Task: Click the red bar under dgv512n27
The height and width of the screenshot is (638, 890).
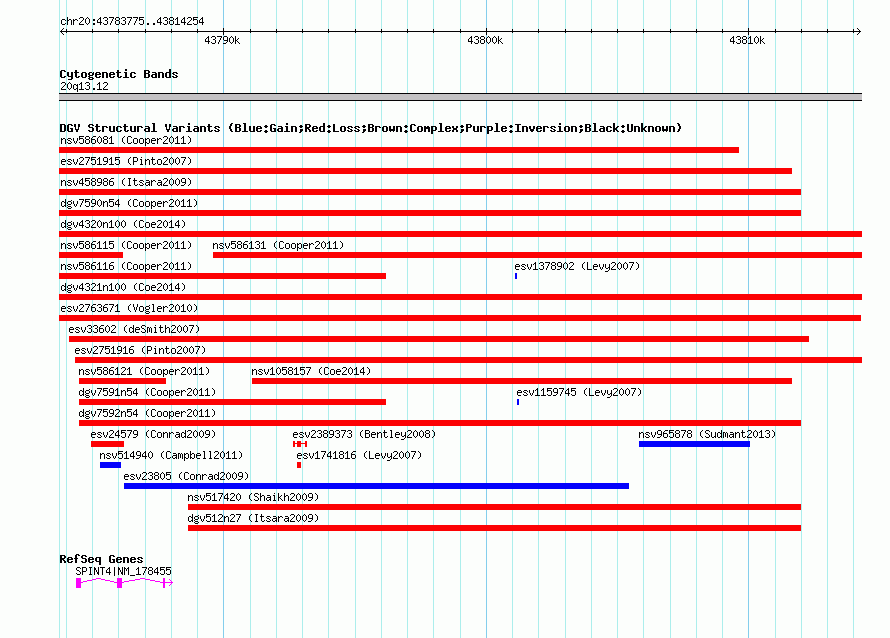Action: [x=494, y=528]
